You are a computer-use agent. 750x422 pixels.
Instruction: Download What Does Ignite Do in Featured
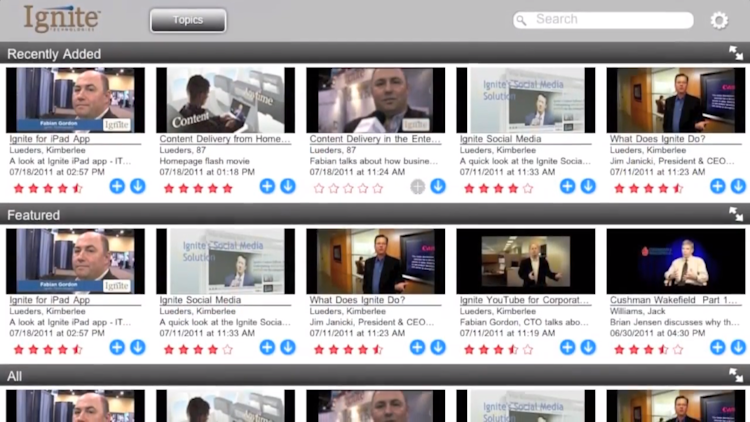(x=438, y=347)
